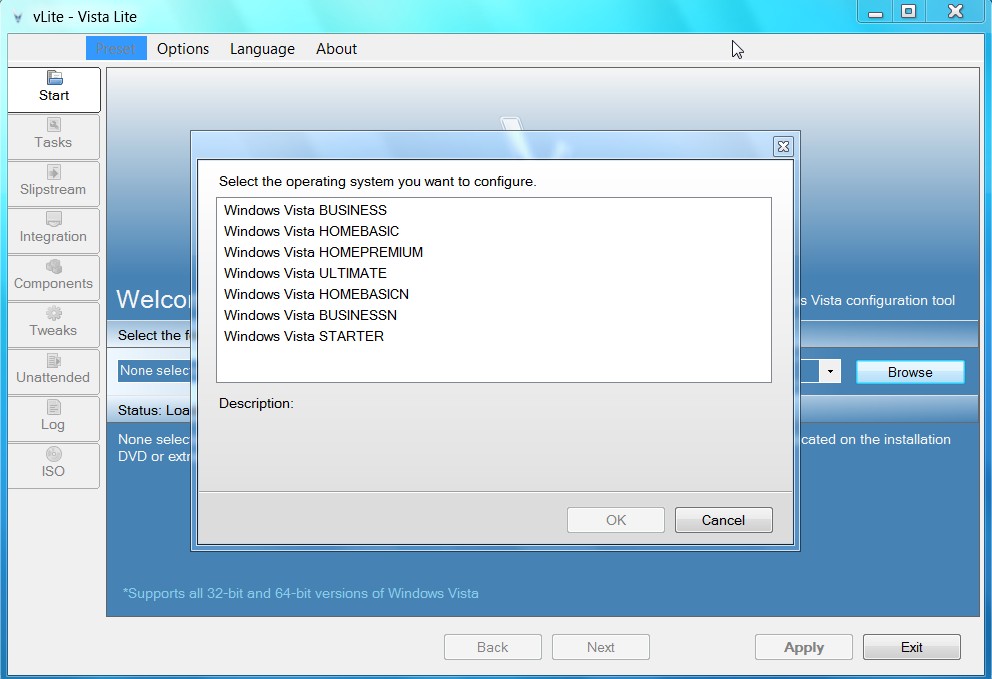
Task: Close the operating system selection dialog
Action: (783, 147)
